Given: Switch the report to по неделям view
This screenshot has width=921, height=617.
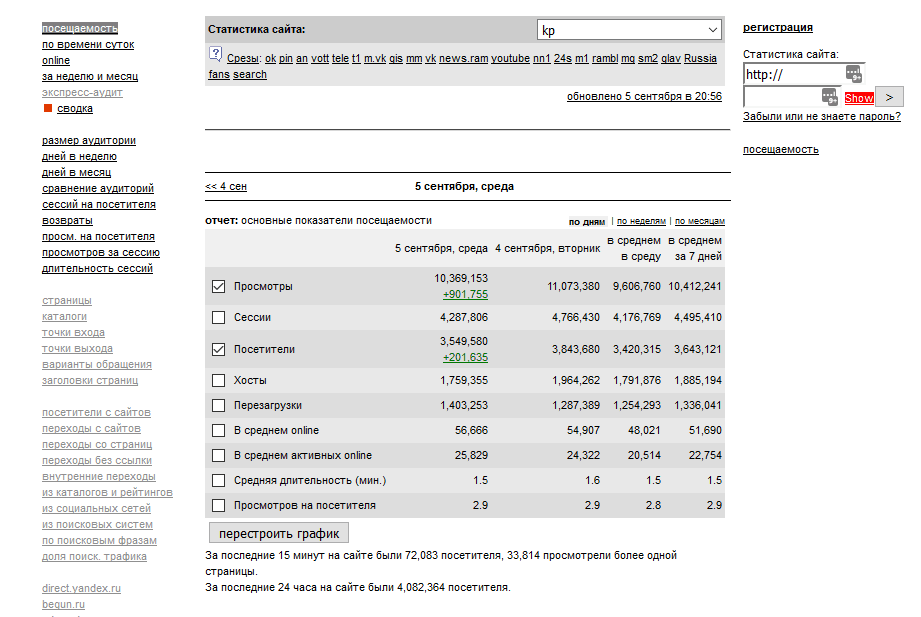Looking at the screenshot, I should click(x=641, y=221).
